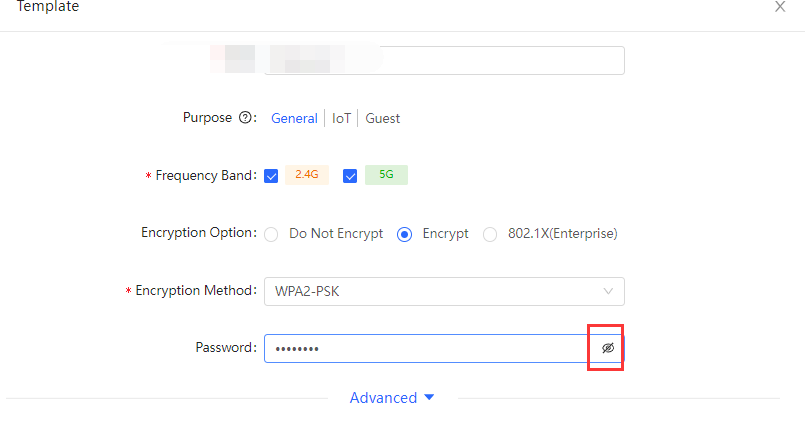The width and height of the screenshot is (805, 435).
Task: Switch Purpose to Guest
Action: [x=382, y=118]
